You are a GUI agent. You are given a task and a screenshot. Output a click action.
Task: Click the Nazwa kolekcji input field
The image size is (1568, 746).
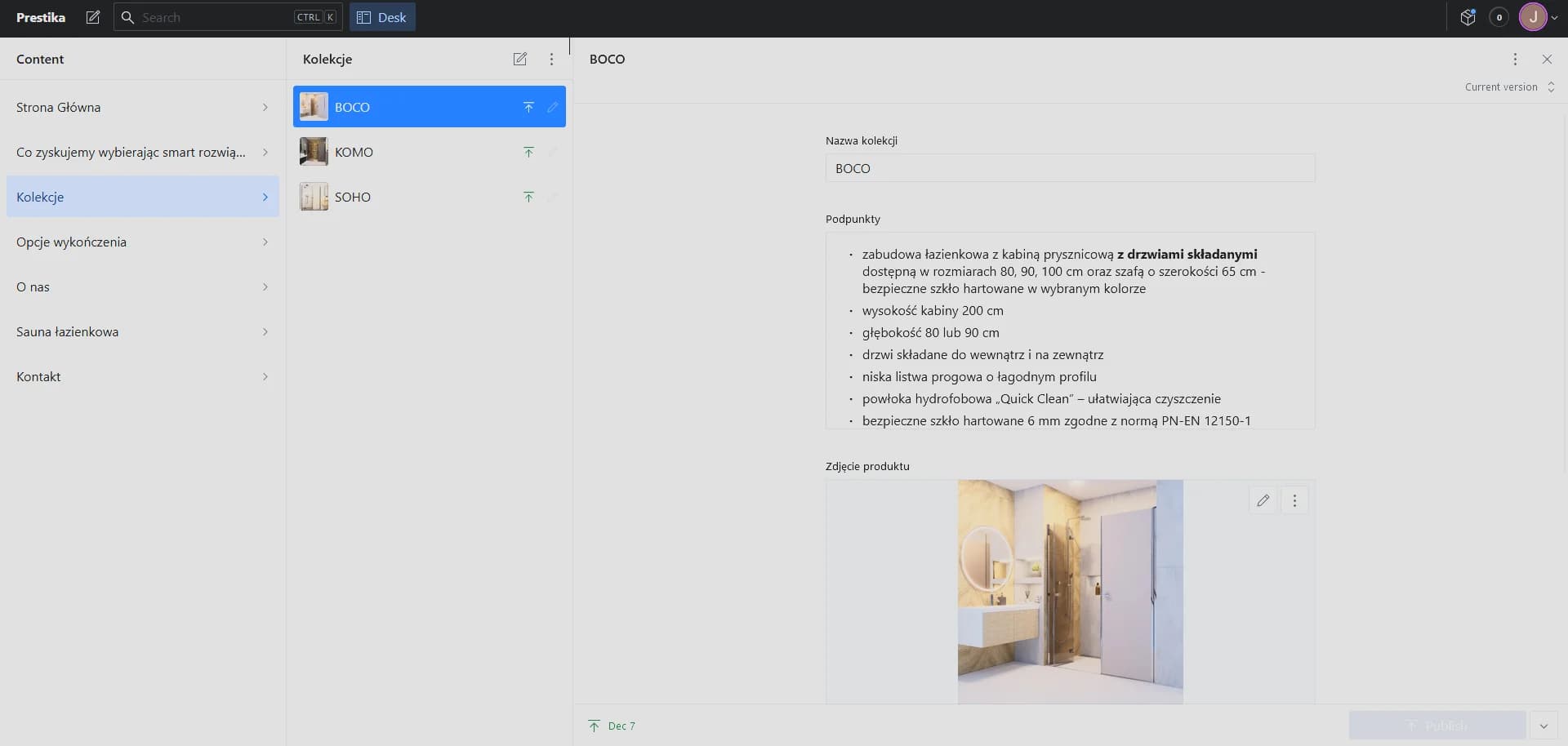pyautogui.click(x=1070, y=168)
